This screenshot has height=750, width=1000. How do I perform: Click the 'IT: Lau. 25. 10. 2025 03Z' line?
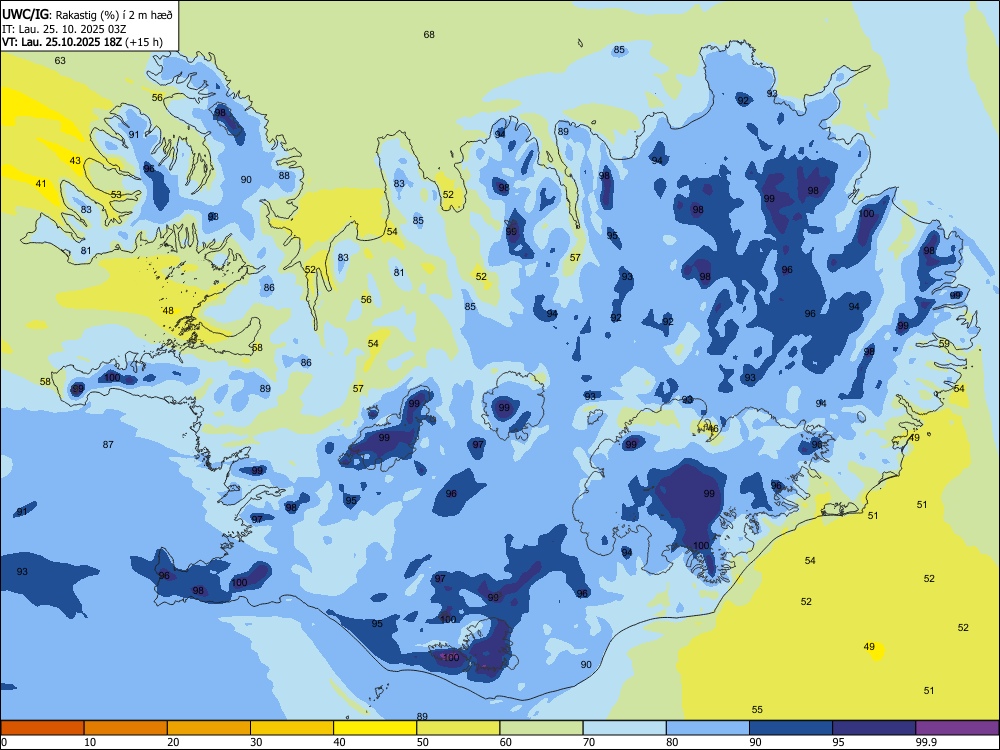pos(62,28)
